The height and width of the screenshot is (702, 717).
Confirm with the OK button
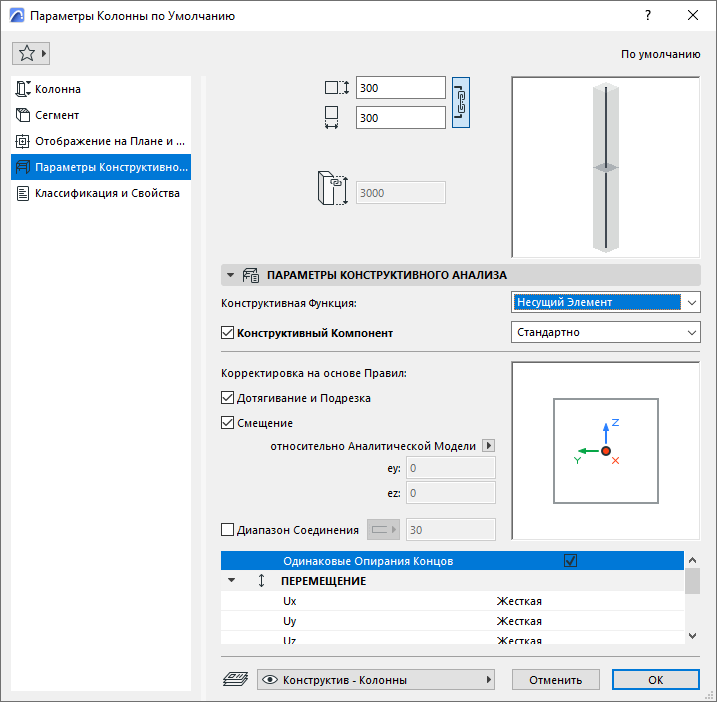click(656, 680)
